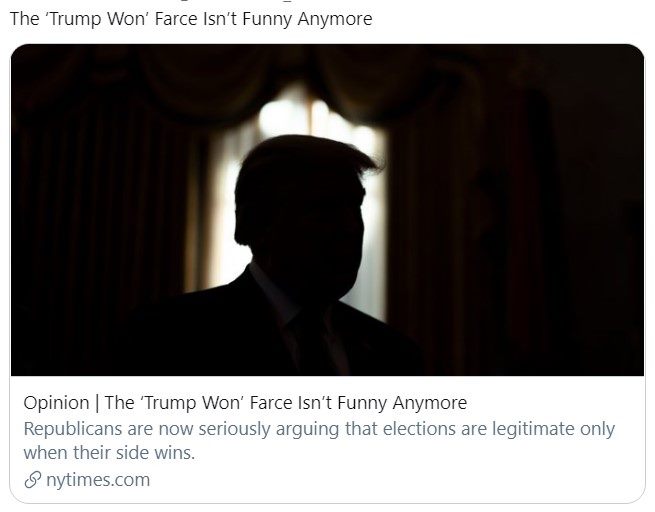Click the line 'when their side wins.'

click(109, 453)
